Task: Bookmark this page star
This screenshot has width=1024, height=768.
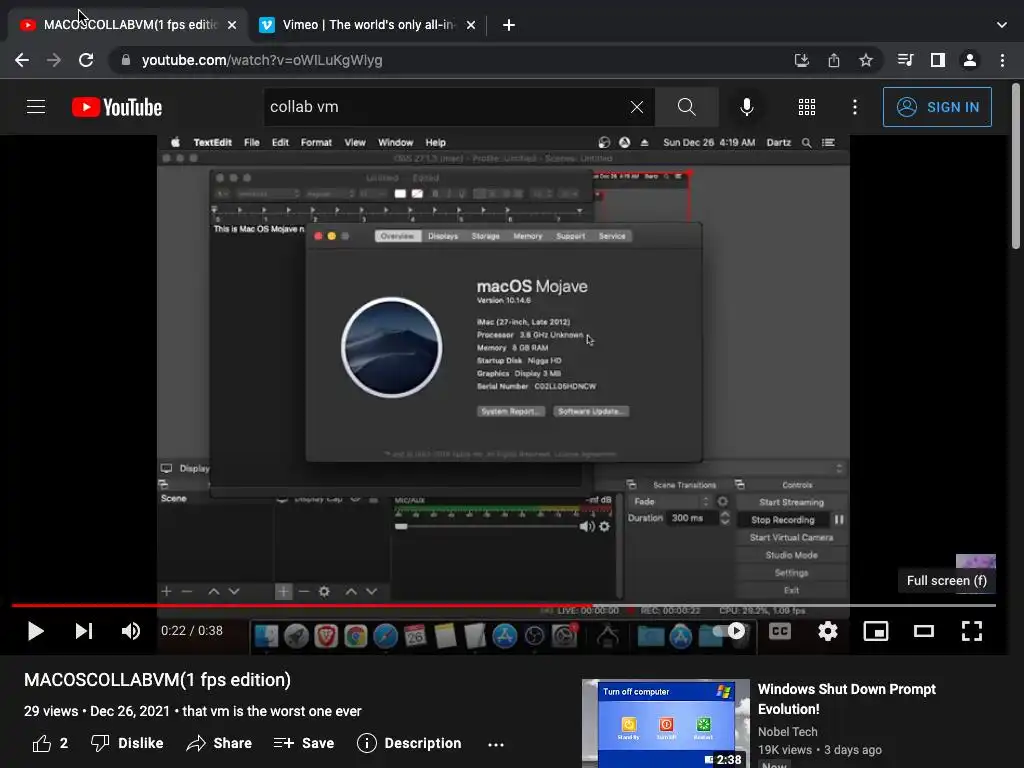Action: tap(866, 60)
